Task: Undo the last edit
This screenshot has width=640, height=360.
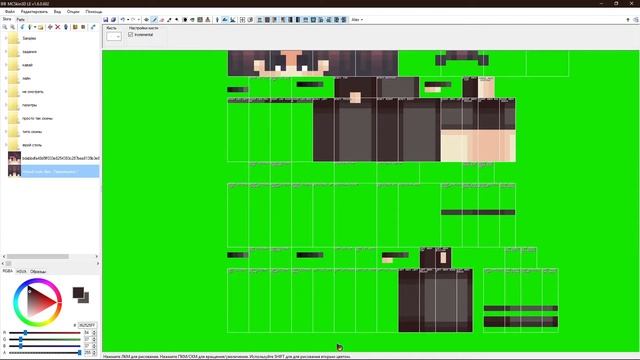Action: coord(122,20)
